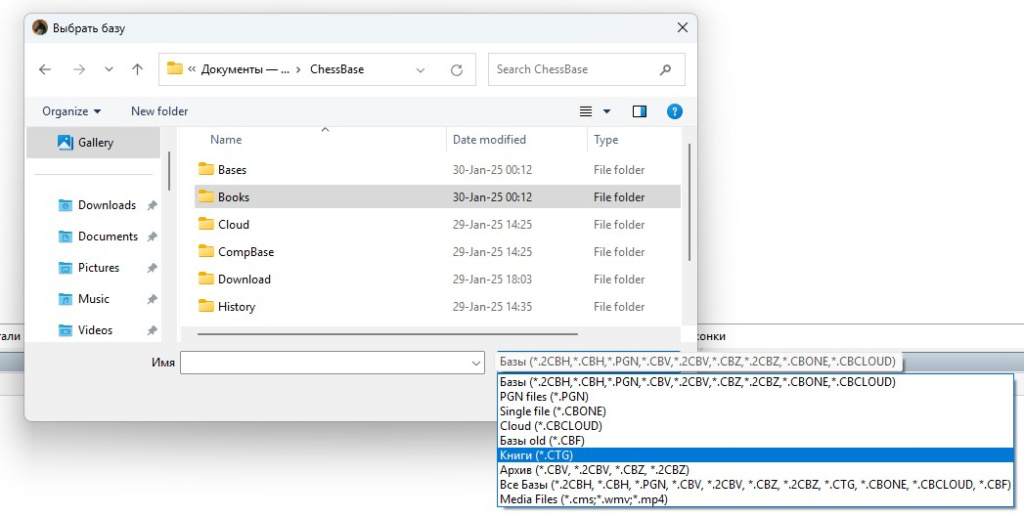
Task: Go up one folder level
Action: [x=137, y=69]
